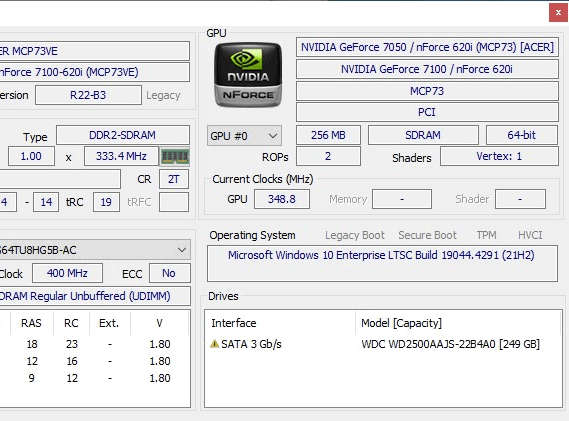The image size is (569, 421).
Task: Select the MCP73 GPU codename field
Action: (x=427, y=91)
